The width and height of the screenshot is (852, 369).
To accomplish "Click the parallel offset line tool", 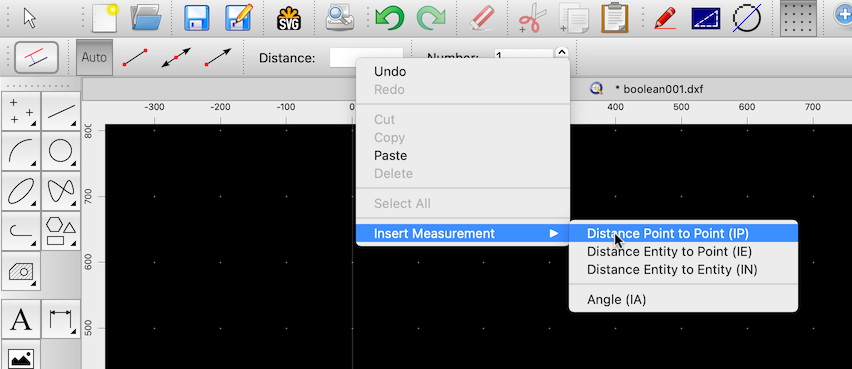I will pos(36,57).
